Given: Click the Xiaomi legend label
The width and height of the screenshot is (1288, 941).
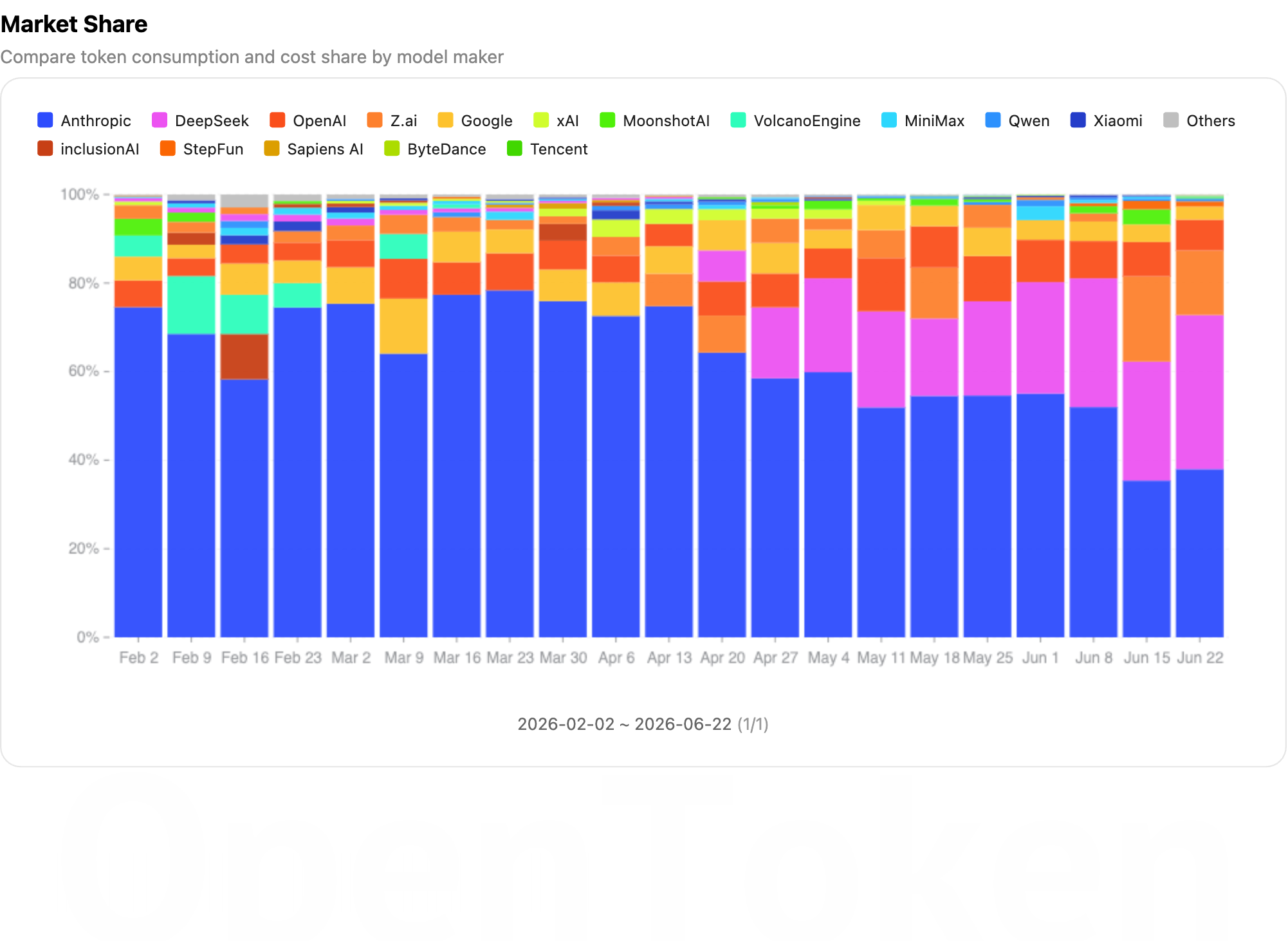Looking at the screenshot, I should (x=1118, y=120).
